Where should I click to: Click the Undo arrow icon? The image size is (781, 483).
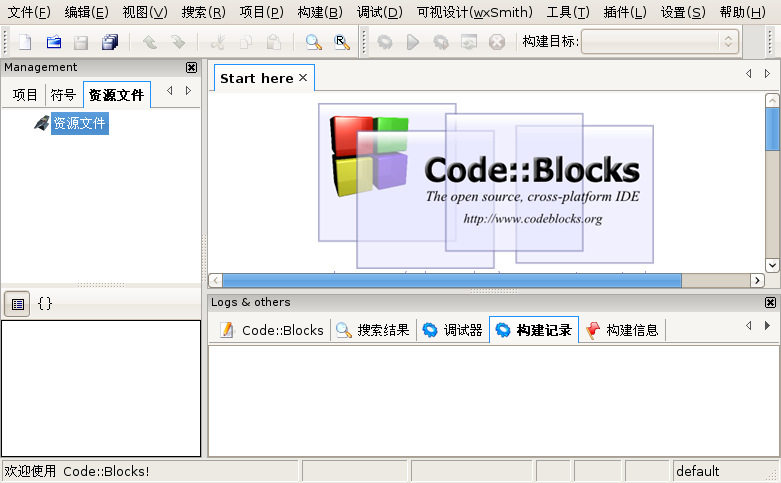point(149,42)
